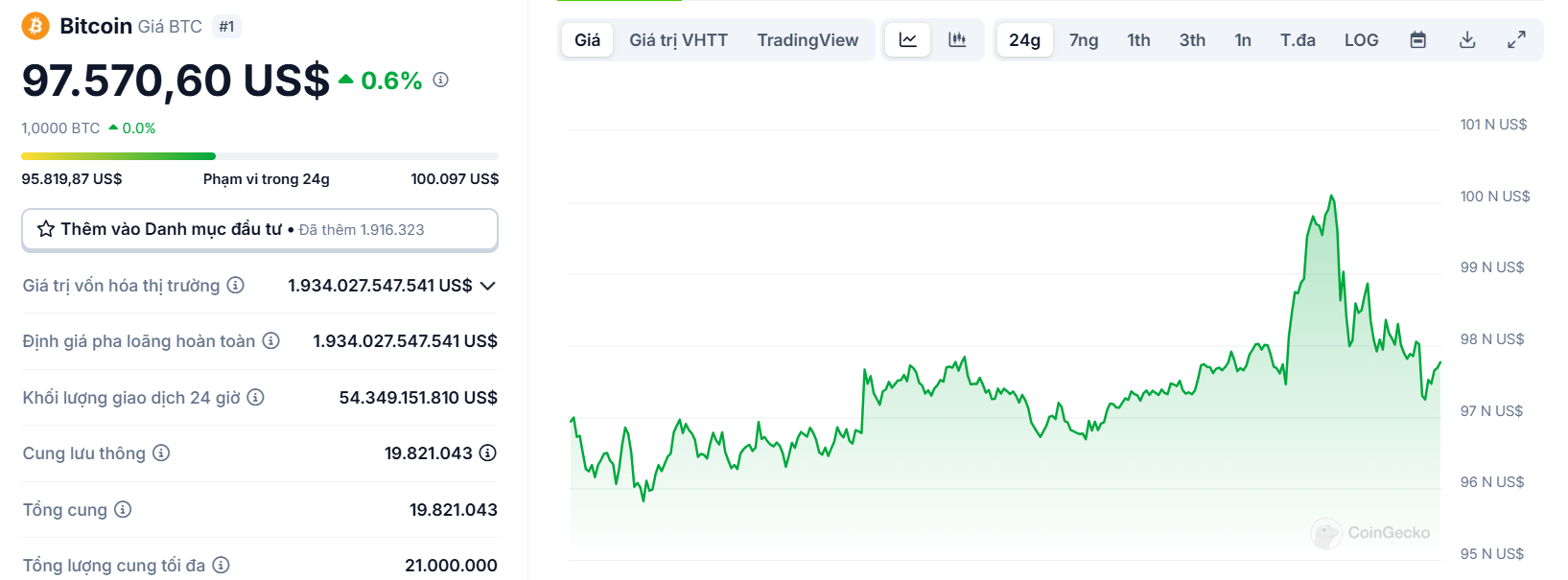Viewport: 1568px width, 580px height.
Task: Show info for Tổng cung
Action: 123,509
